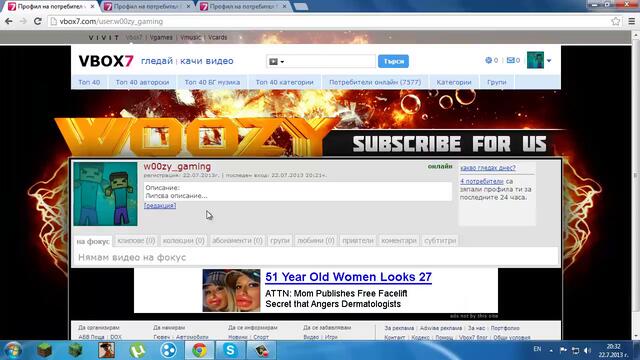Switch to the third browser tab
640x360 pixels.
click(244, 7)
